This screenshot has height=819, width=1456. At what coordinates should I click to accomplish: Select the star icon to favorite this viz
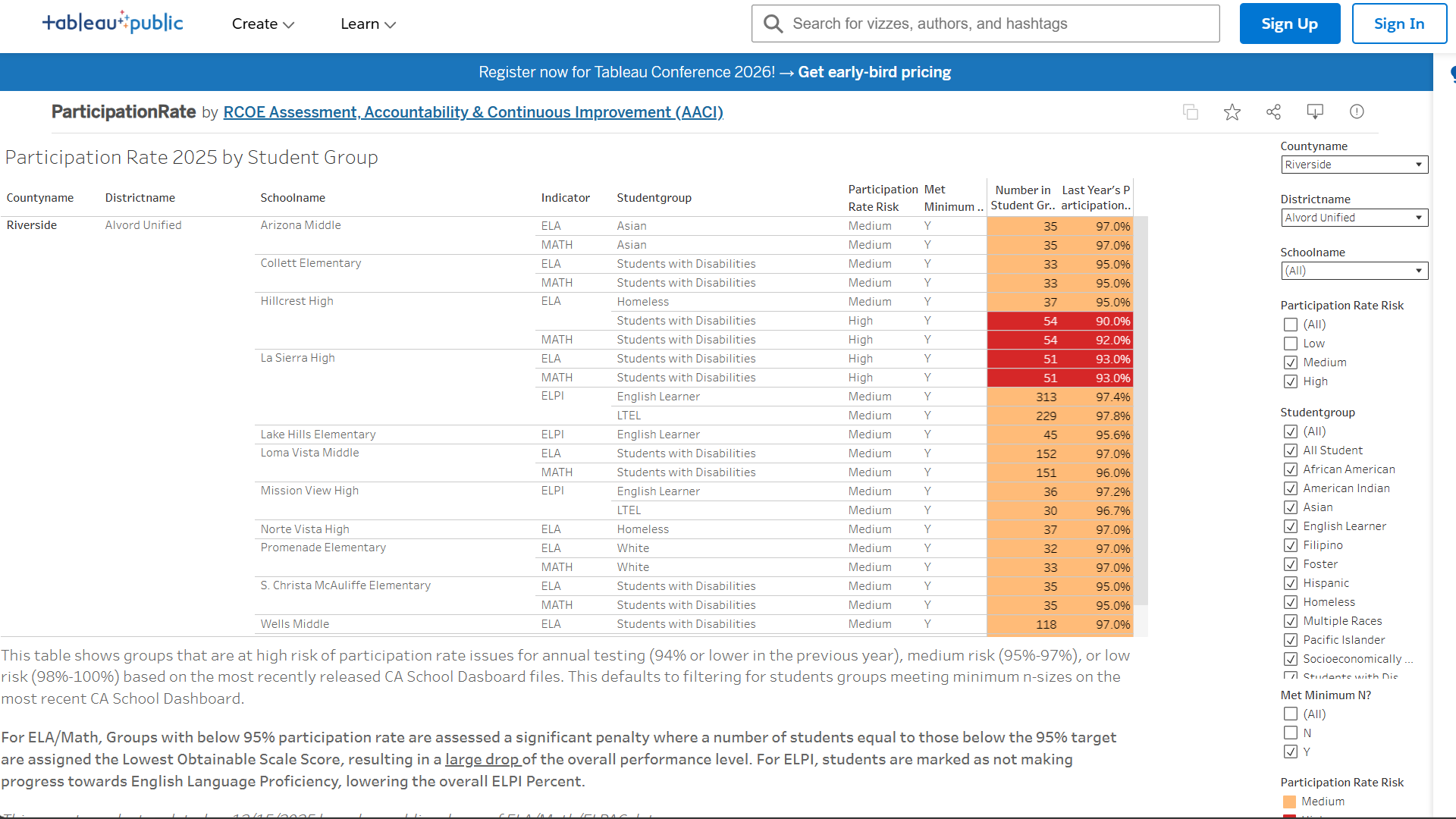1232,111
